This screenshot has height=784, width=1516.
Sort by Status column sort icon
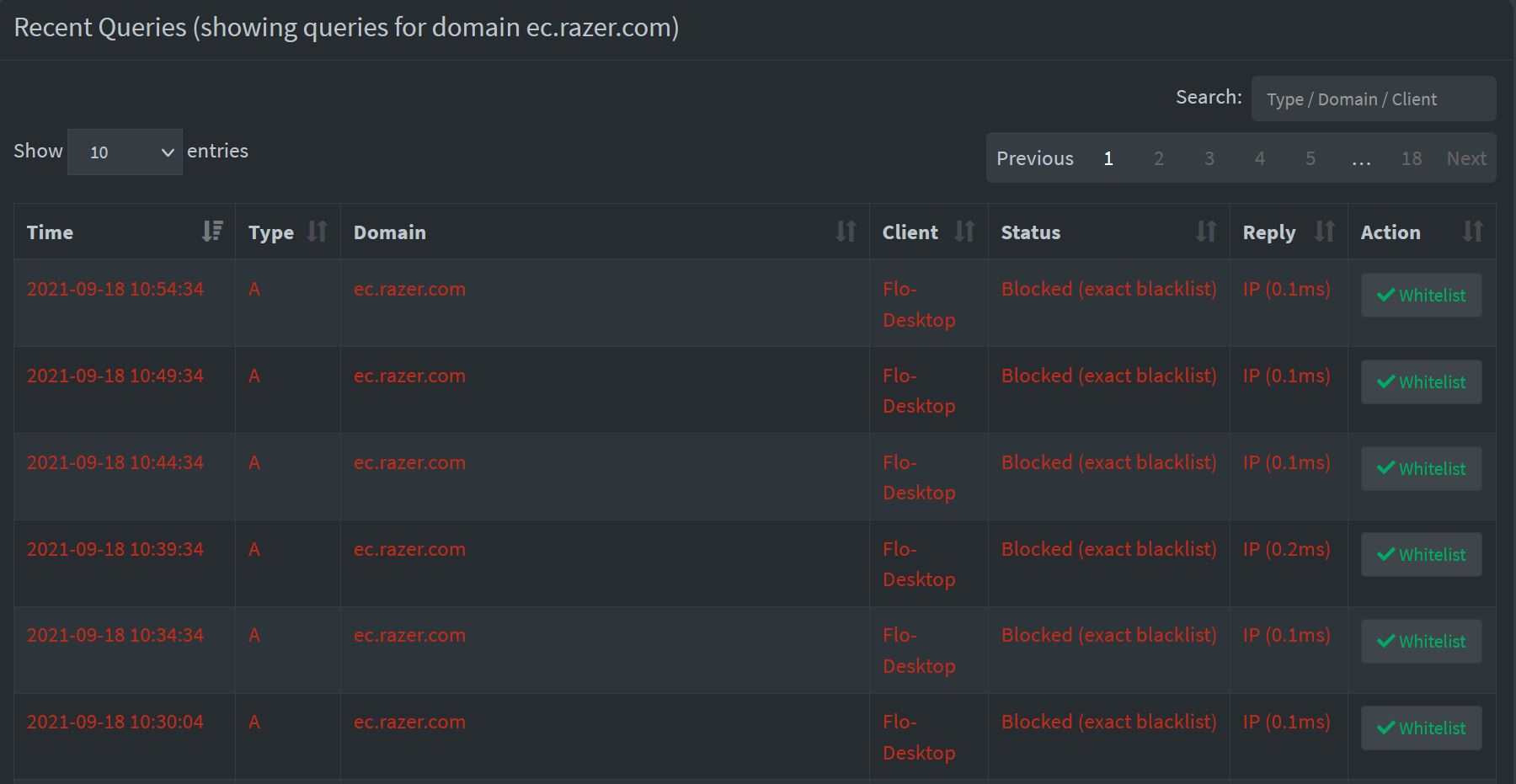1206,232
